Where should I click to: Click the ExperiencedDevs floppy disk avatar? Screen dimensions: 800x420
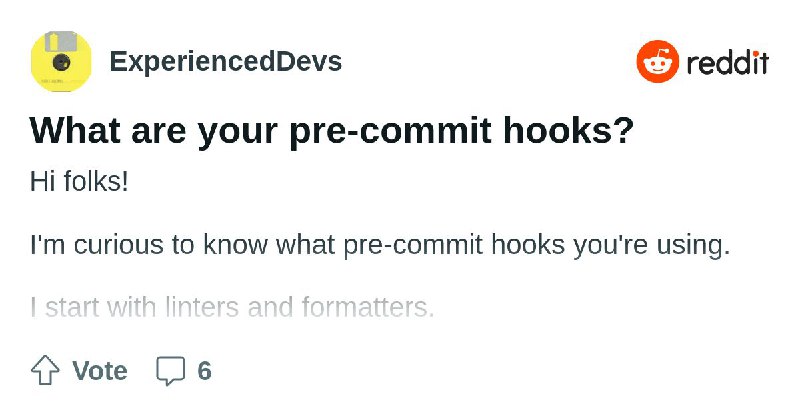61,62
